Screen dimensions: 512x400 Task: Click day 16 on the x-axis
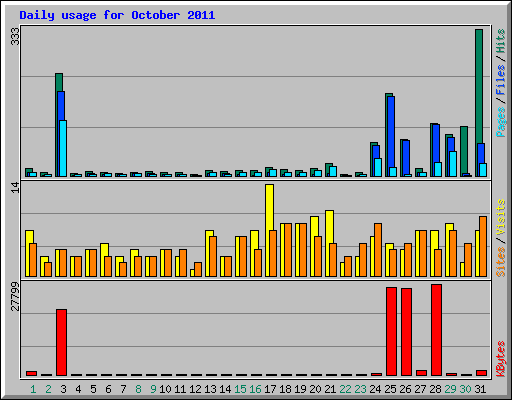pos(255,389)
